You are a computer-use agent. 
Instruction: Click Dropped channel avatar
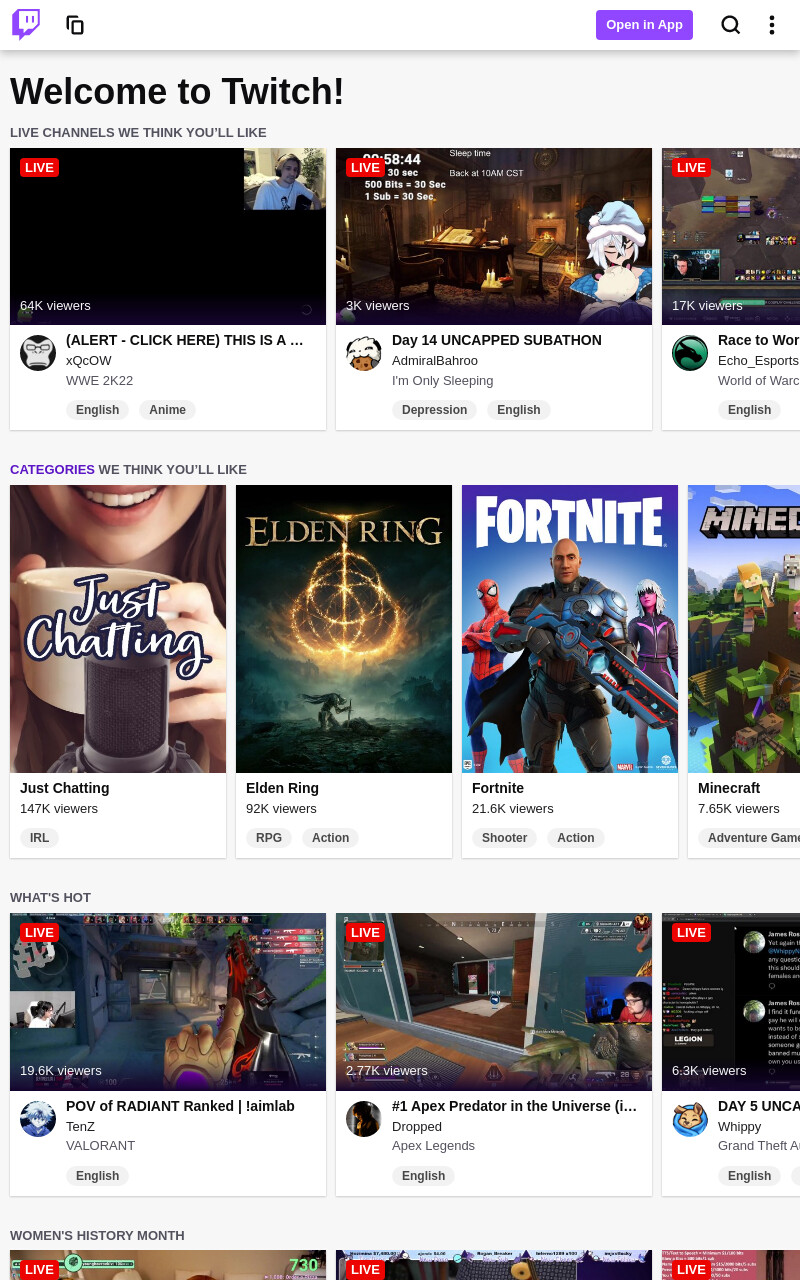[364, 1119]
